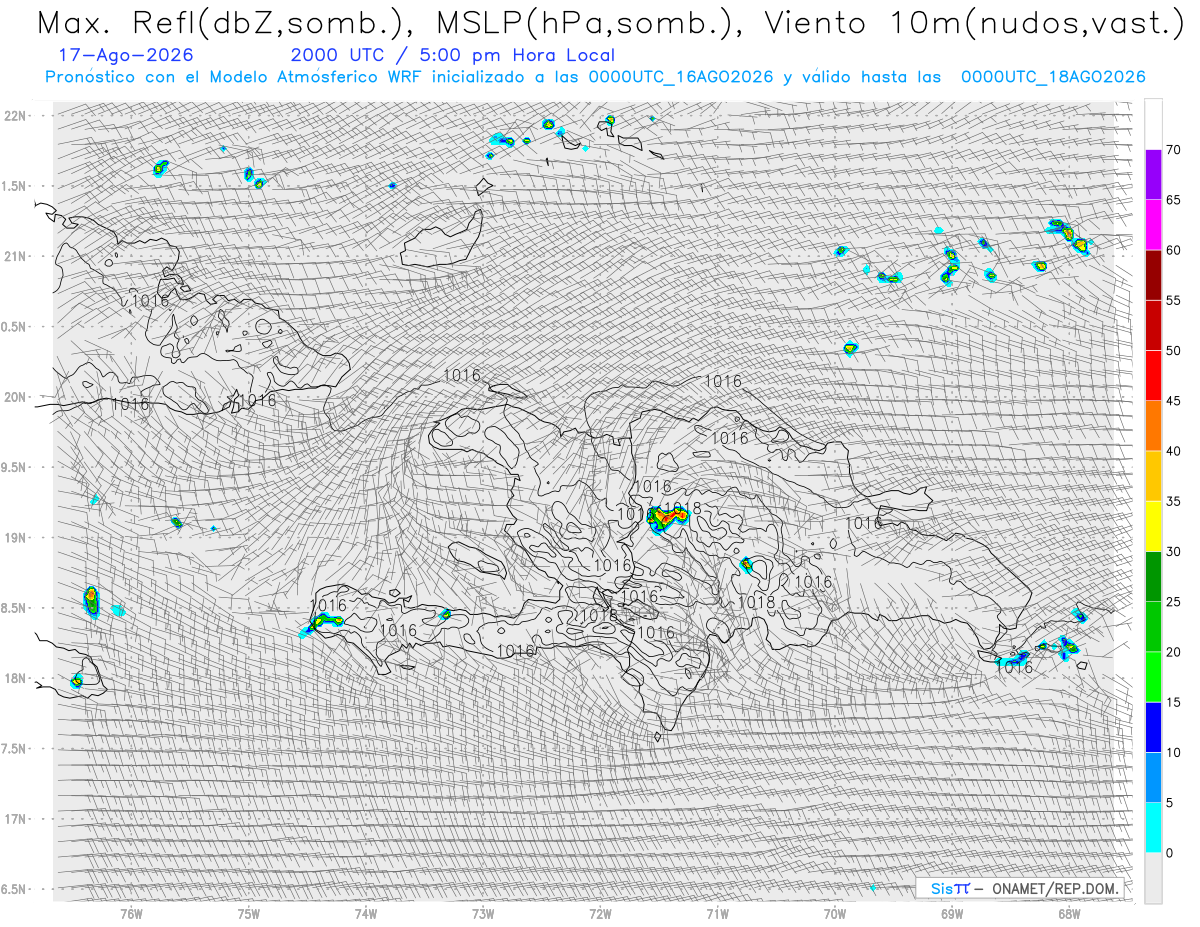Click the initialization text '0000UTC_16AGO2026'
This screenshot has height=927, width=1200.
(x=681, y=77)
